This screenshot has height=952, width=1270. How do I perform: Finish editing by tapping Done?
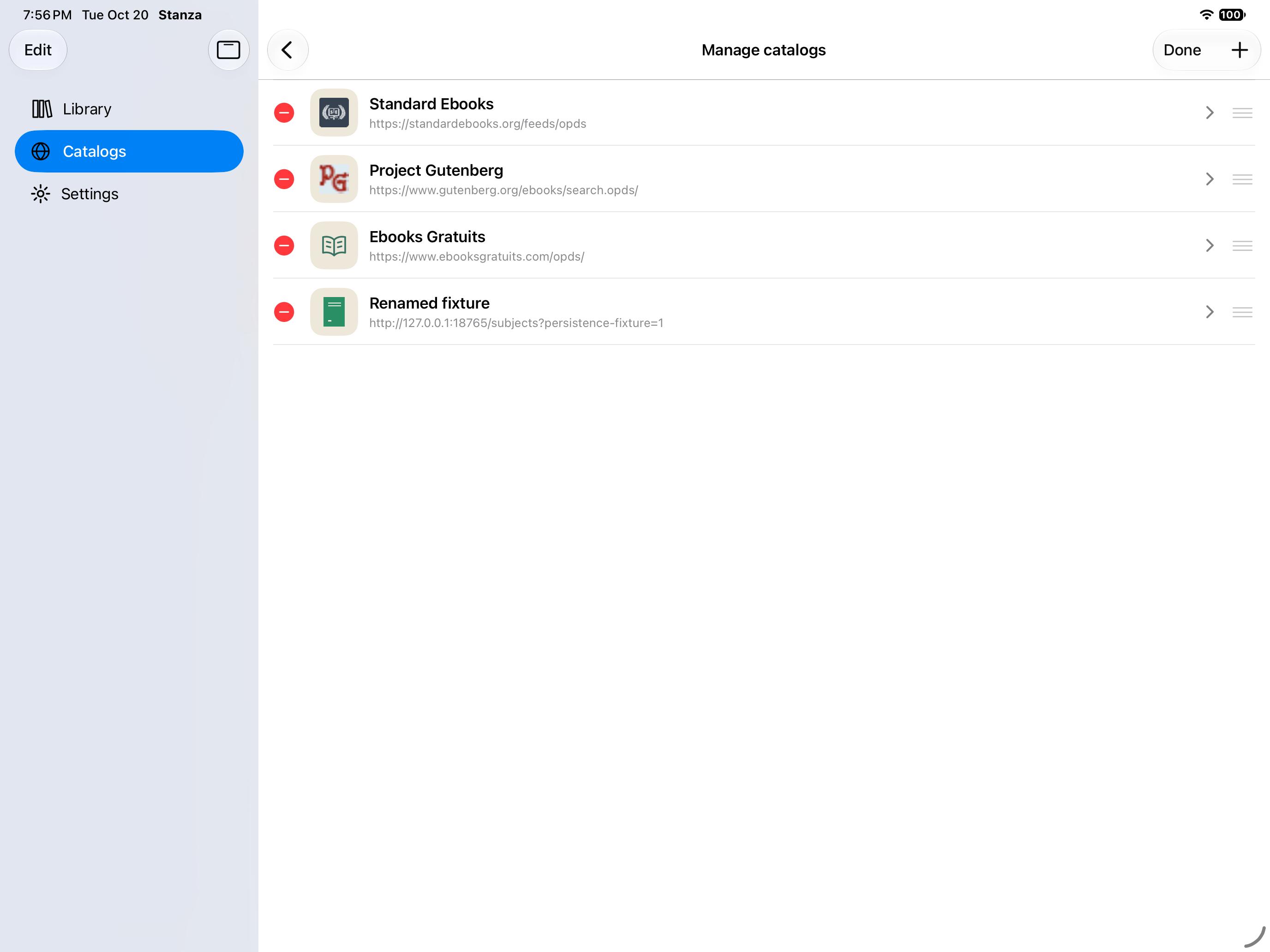1181,50
